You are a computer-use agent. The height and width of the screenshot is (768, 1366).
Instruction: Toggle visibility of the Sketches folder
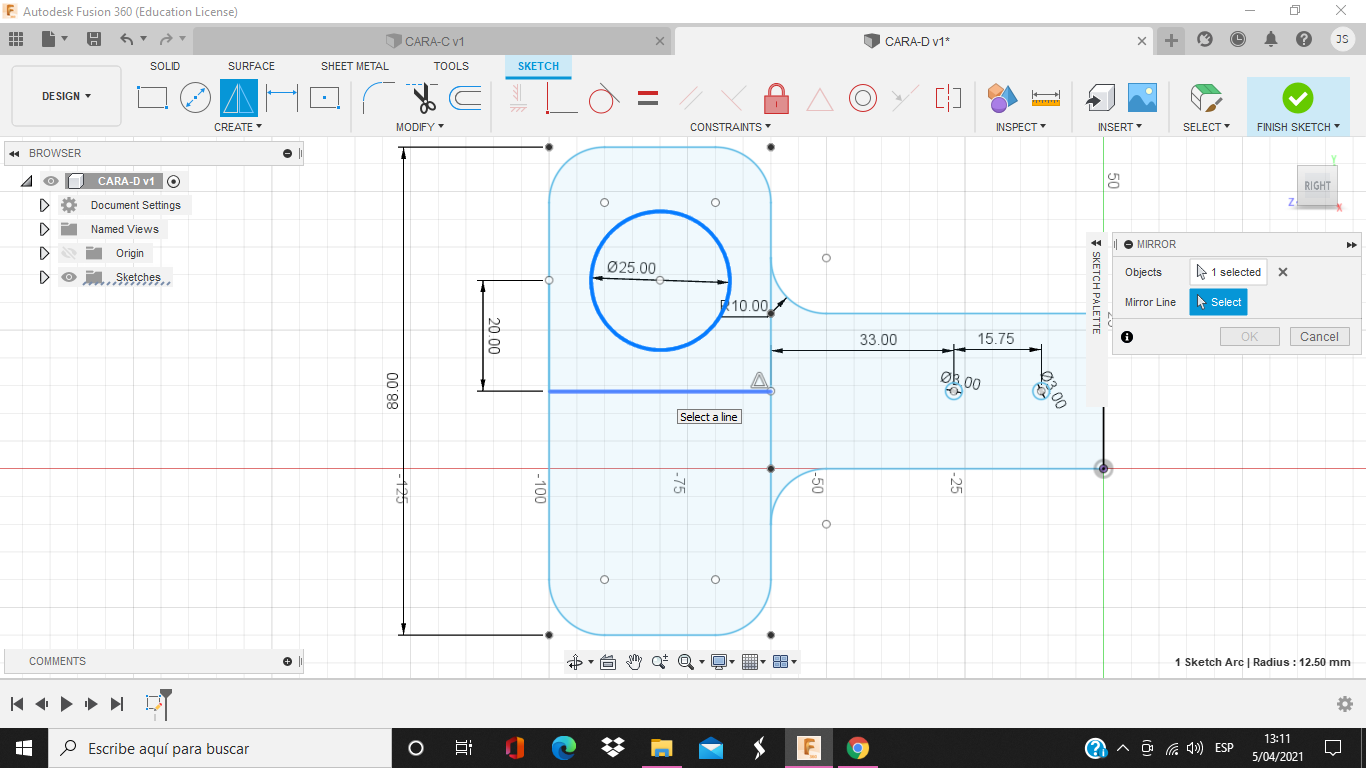point(69,277)
